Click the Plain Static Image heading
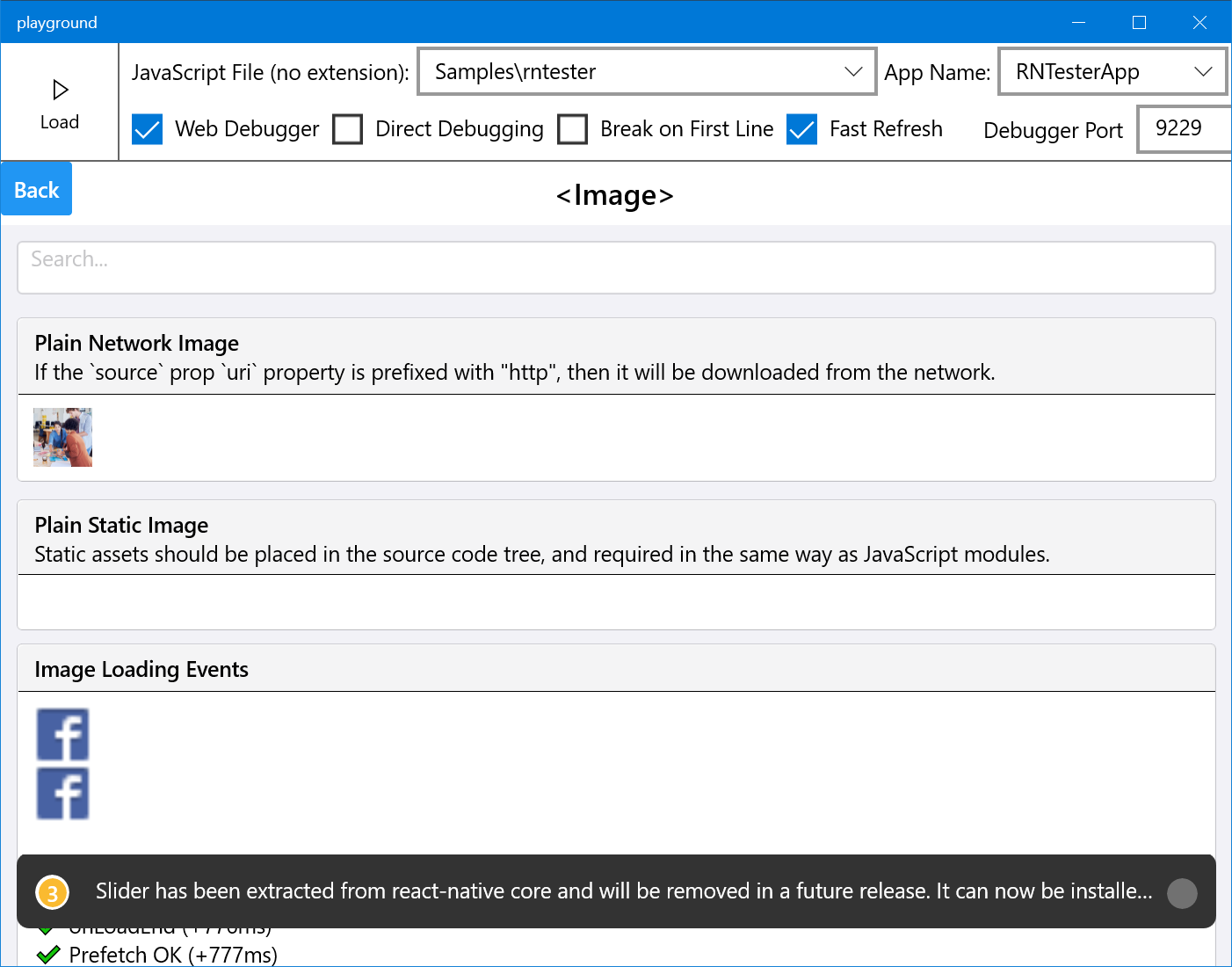 121,525
